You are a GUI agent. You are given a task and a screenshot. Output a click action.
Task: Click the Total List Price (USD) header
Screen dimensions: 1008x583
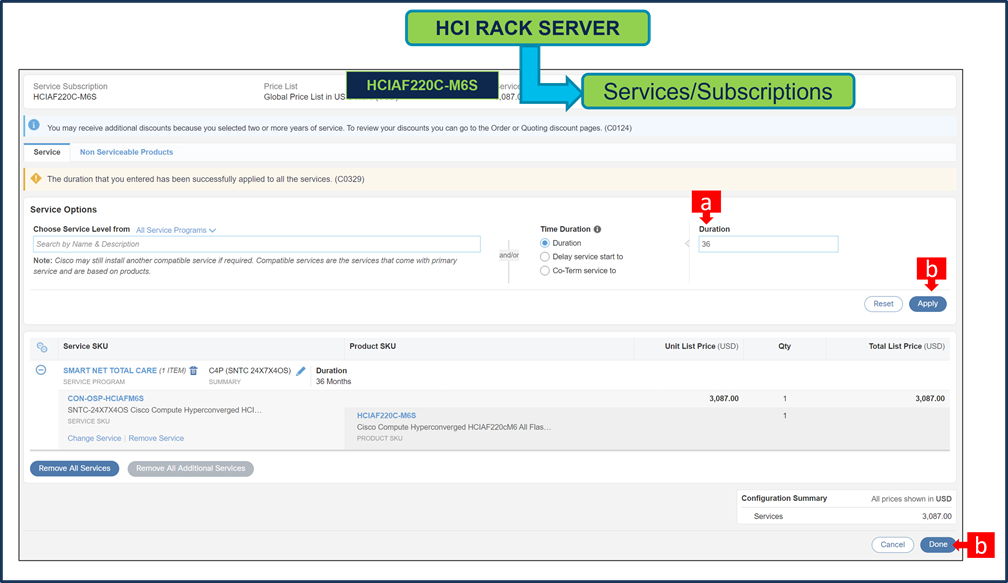[906, 346]
